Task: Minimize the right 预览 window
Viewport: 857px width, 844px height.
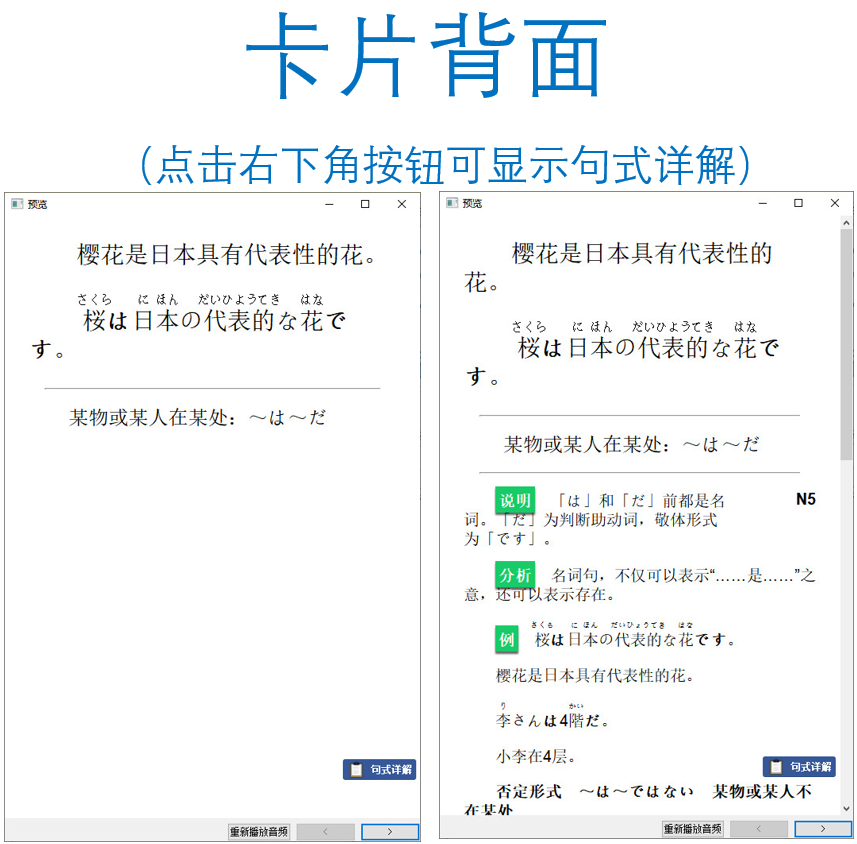Action: click(x=762, y=203)
